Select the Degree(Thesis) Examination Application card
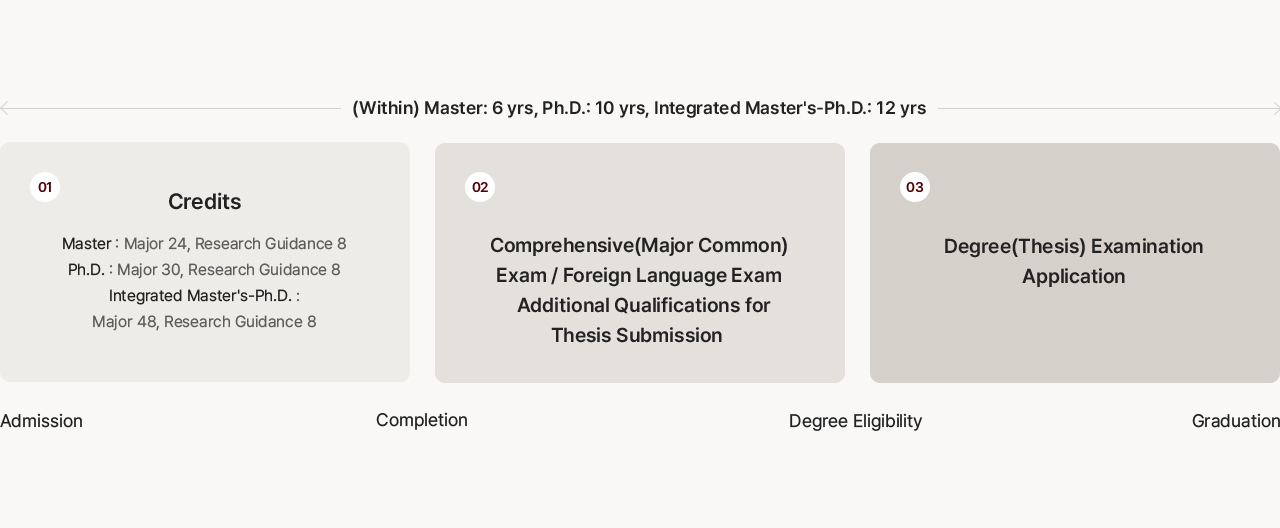1280x528 pixels. click(1073, 261)
